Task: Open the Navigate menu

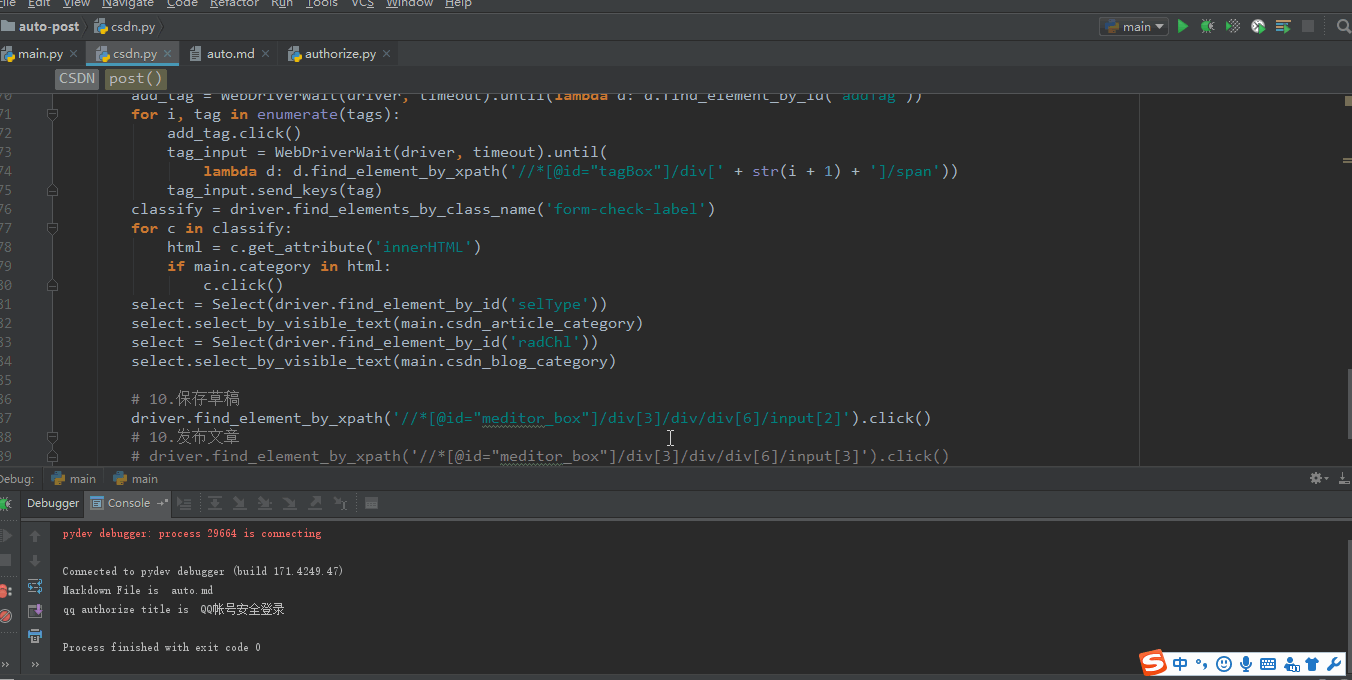Action: click(128, 4)
